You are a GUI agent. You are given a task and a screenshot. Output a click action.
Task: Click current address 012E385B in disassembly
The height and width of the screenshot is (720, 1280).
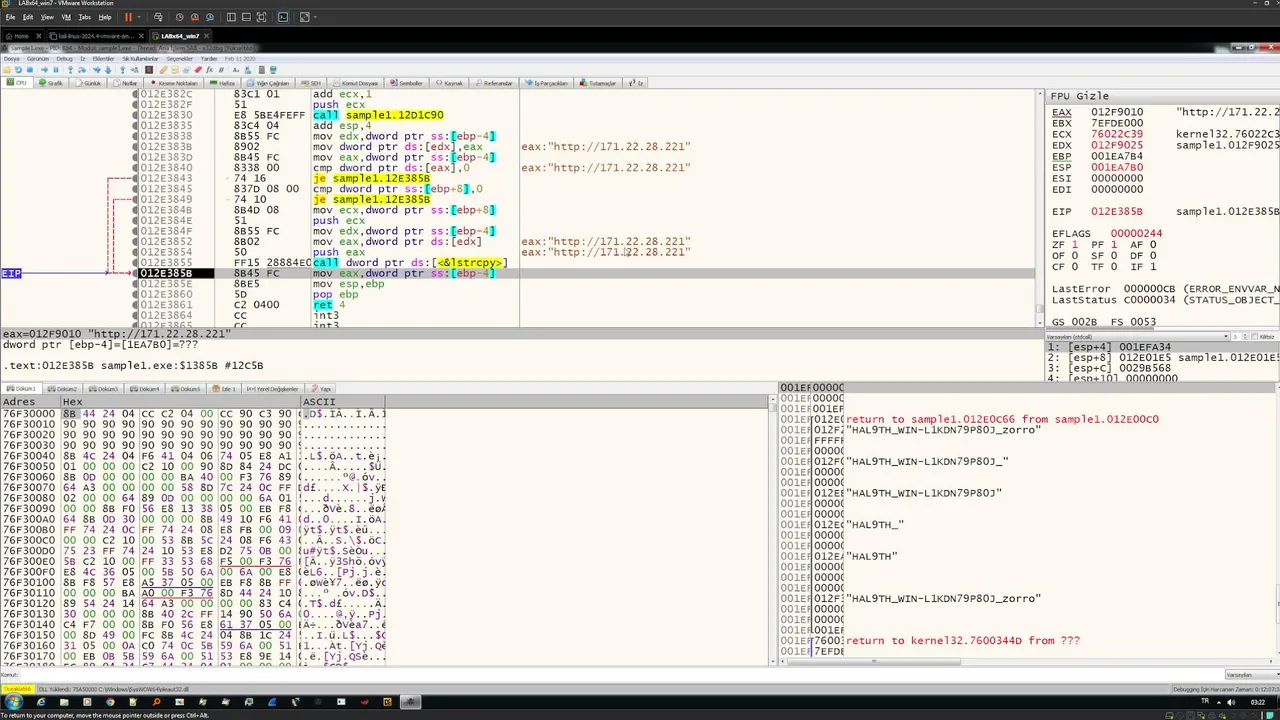pos(166,273)
